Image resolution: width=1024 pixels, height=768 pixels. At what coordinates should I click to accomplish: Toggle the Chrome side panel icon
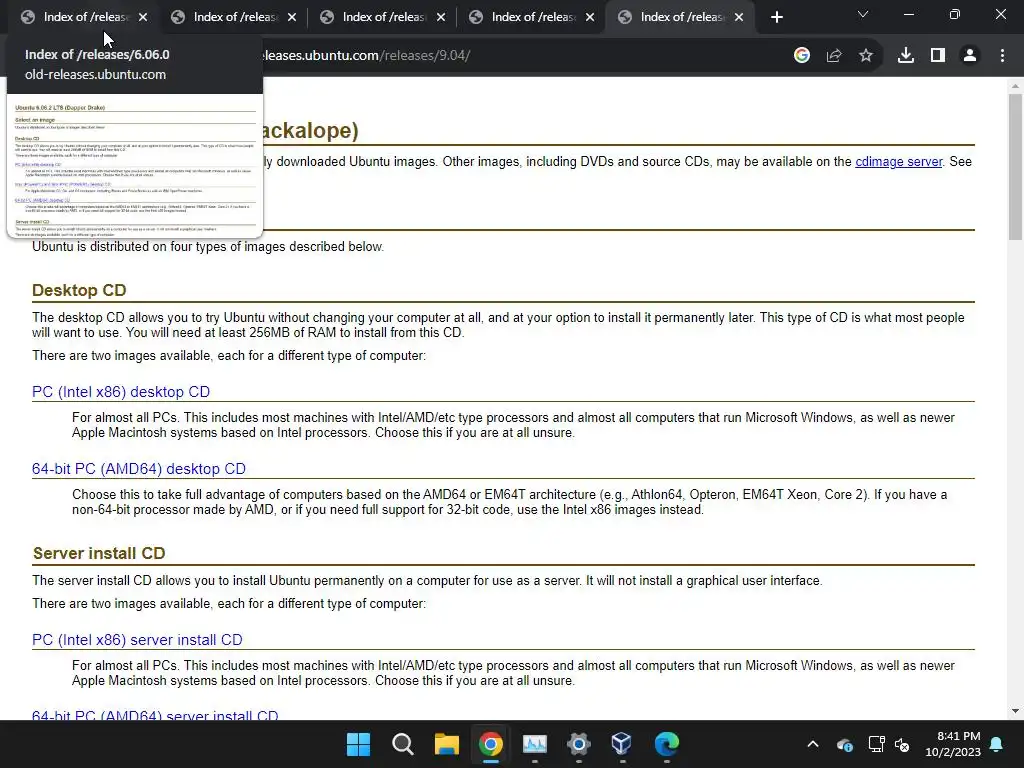coord(938,56)
